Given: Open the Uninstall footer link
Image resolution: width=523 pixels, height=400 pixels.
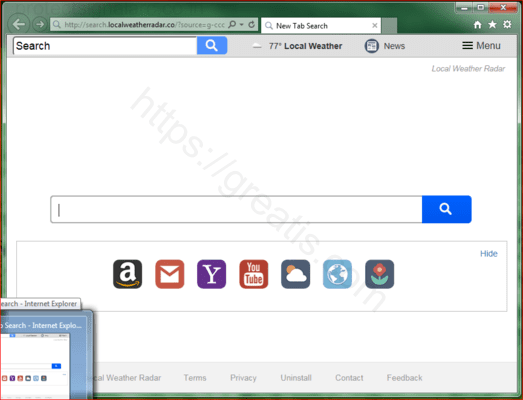Looking at the screenshot, I should pyautogui.click(x=296, y=378).
